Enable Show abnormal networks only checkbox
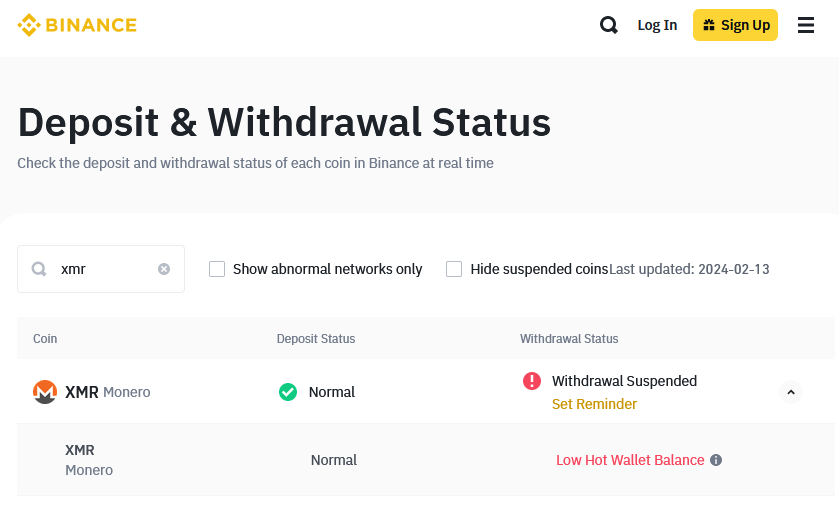 tap(217, 269)
